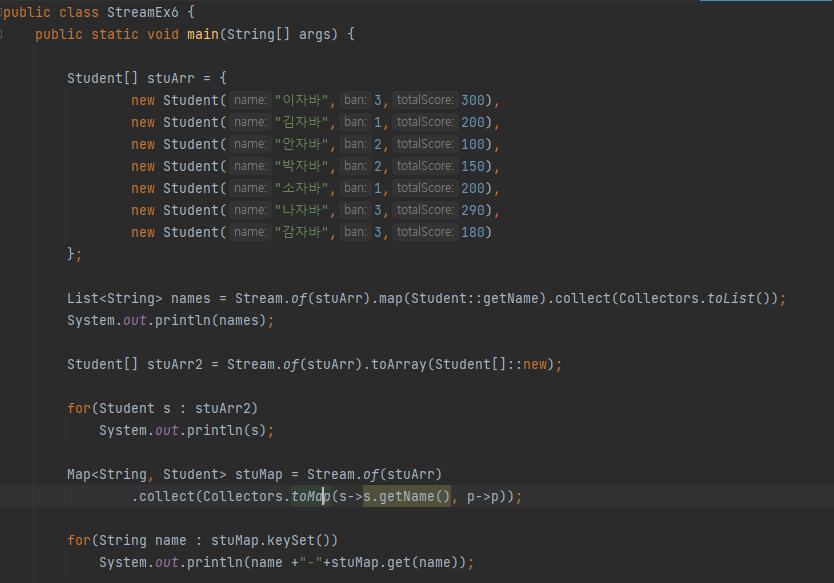Click the totalScore value 180
The width and height of the screenshot is (834, 583).
click(x=473, y=232)
